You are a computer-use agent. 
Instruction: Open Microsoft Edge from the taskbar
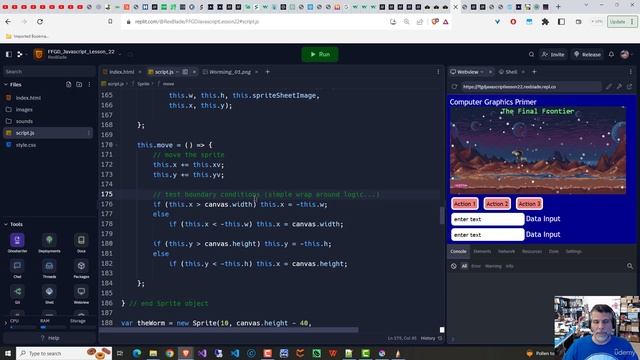coord(136,353)
